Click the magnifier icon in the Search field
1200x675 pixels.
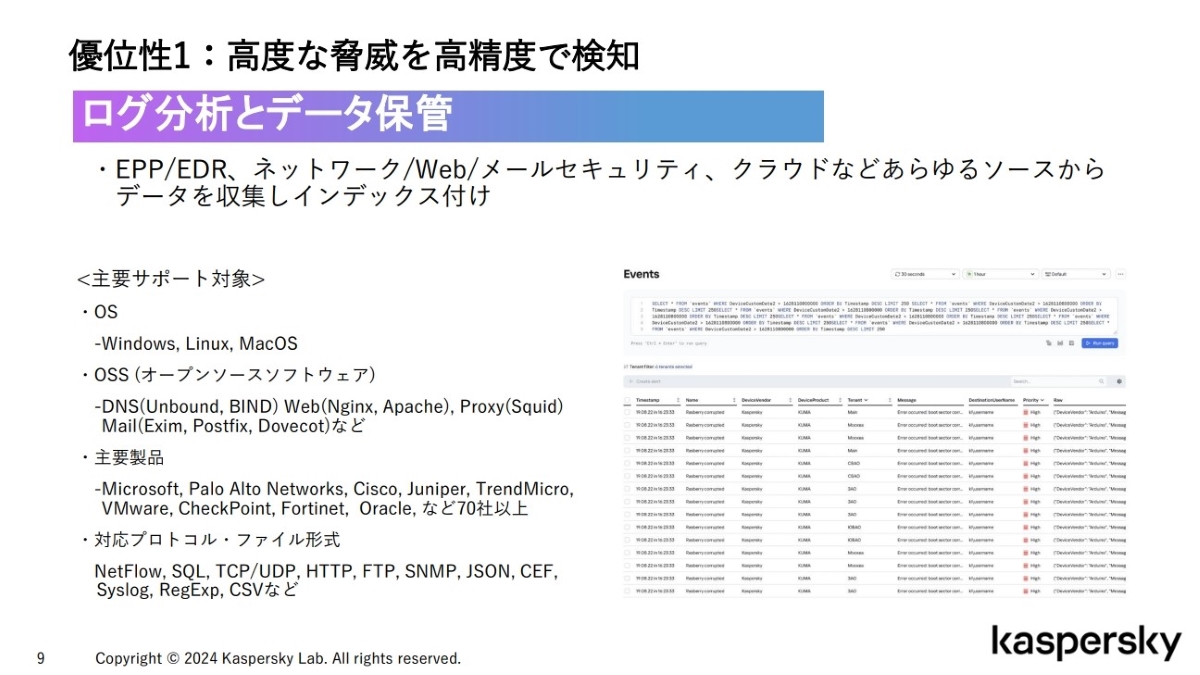[1102, 381]
